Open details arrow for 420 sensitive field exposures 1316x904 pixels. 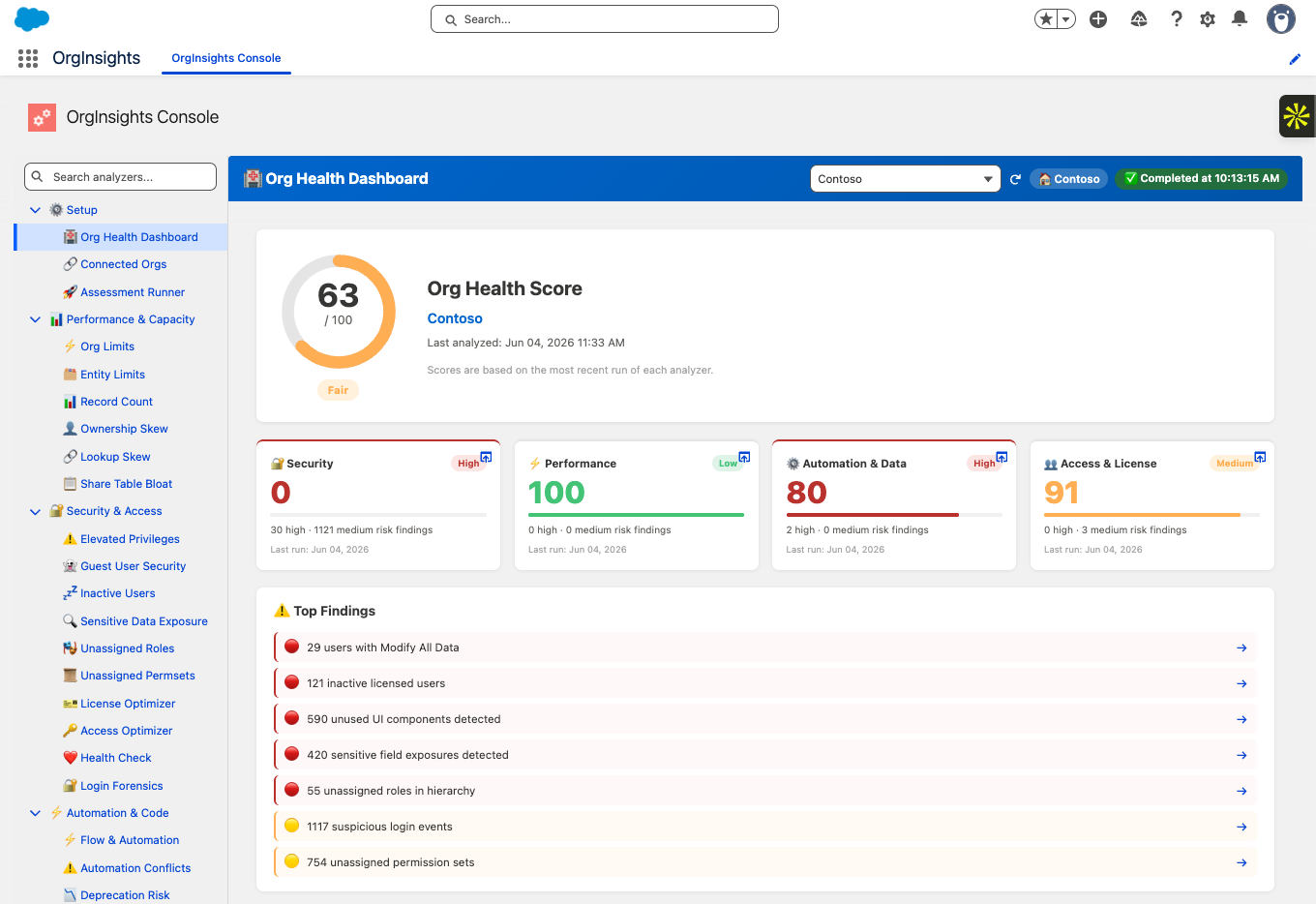(1241, 755)
